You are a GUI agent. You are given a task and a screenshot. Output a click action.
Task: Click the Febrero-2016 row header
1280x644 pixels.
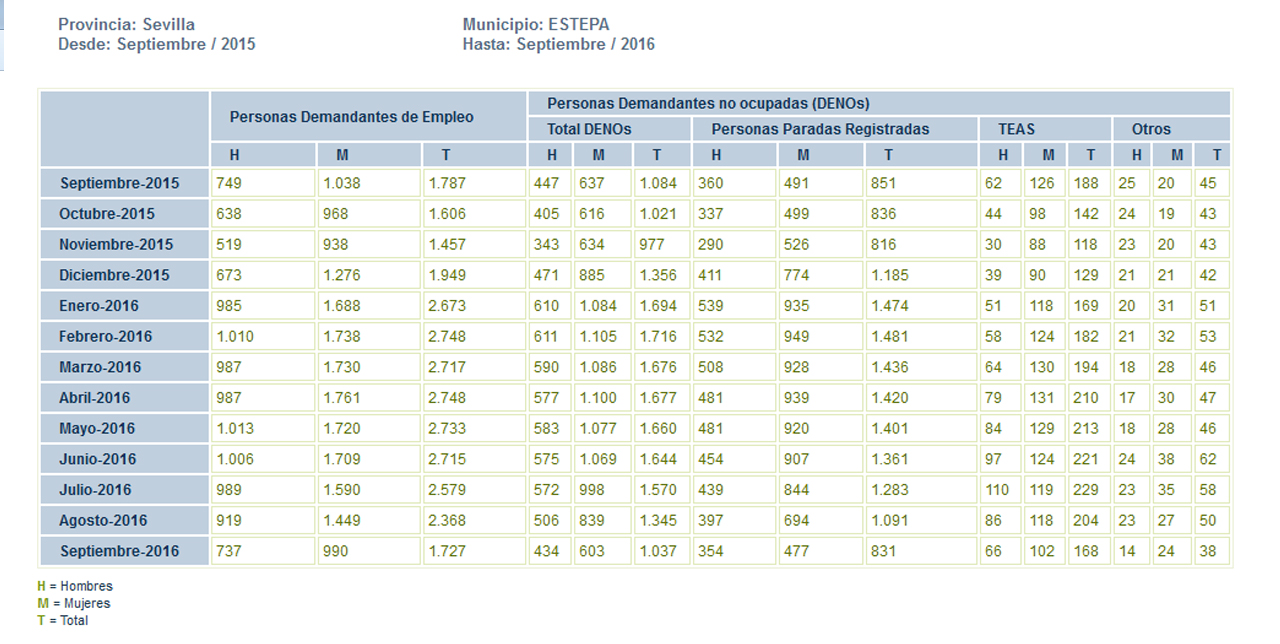pyautogui.click(x=105, y=336)
